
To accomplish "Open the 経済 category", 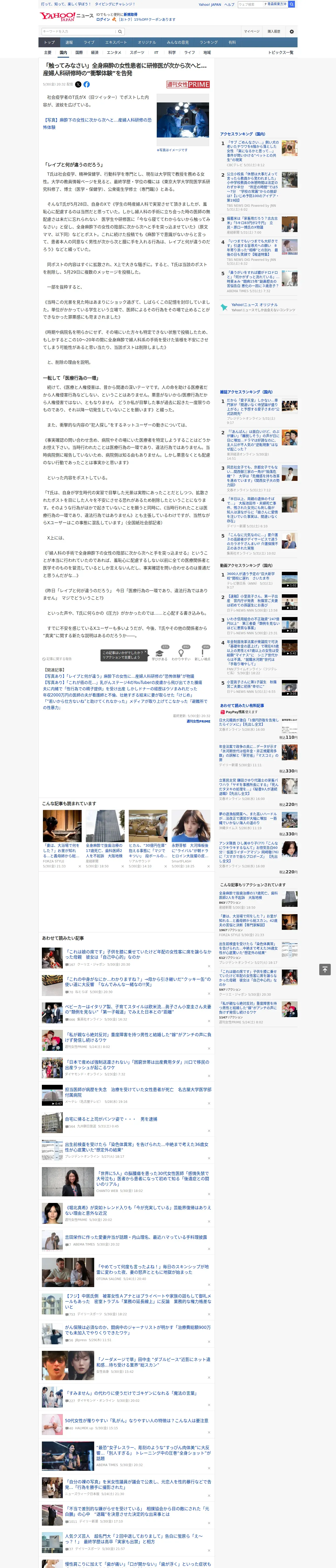I will pos(94,52).
